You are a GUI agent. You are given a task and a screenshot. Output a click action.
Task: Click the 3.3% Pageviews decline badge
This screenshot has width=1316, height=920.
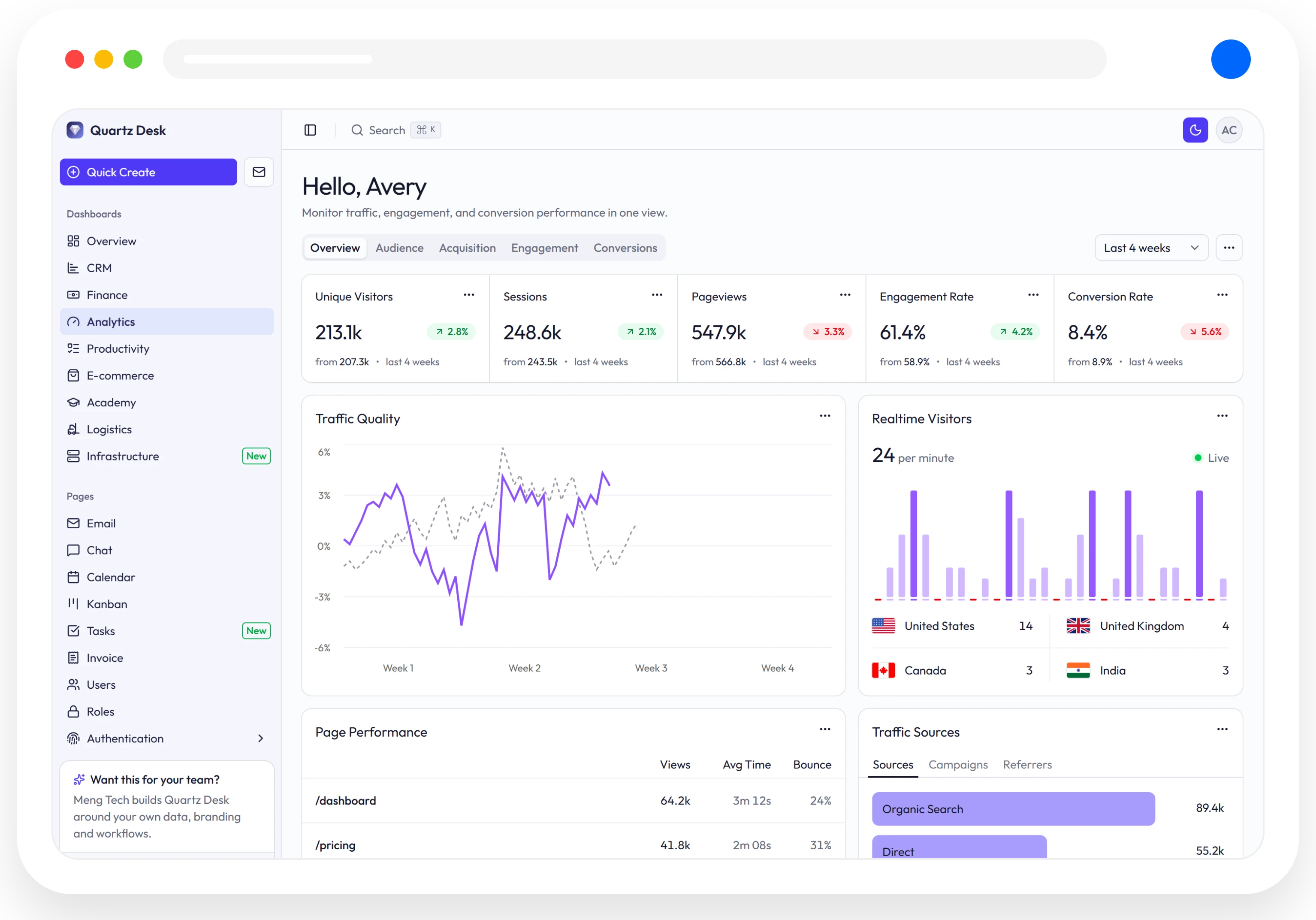[x=828, y=332]
